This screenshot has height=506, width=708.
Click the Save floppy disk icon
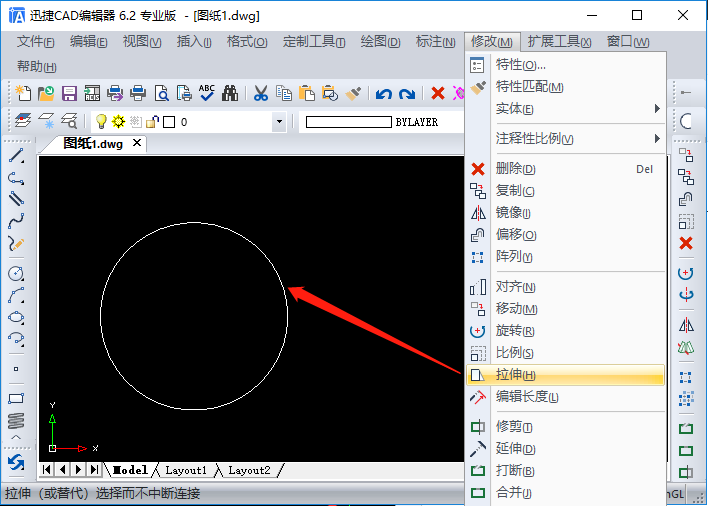point(69,93)
